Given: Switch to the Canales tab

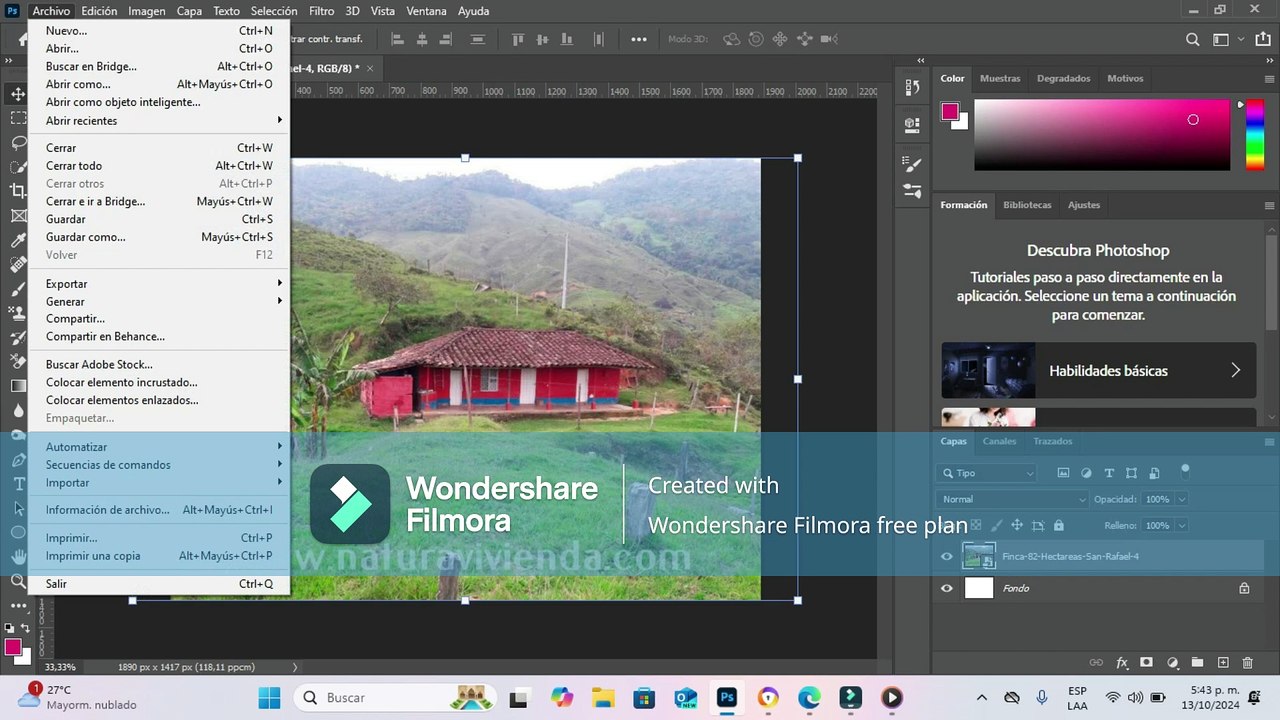Looking at the screenshot, I should point(999,441).
